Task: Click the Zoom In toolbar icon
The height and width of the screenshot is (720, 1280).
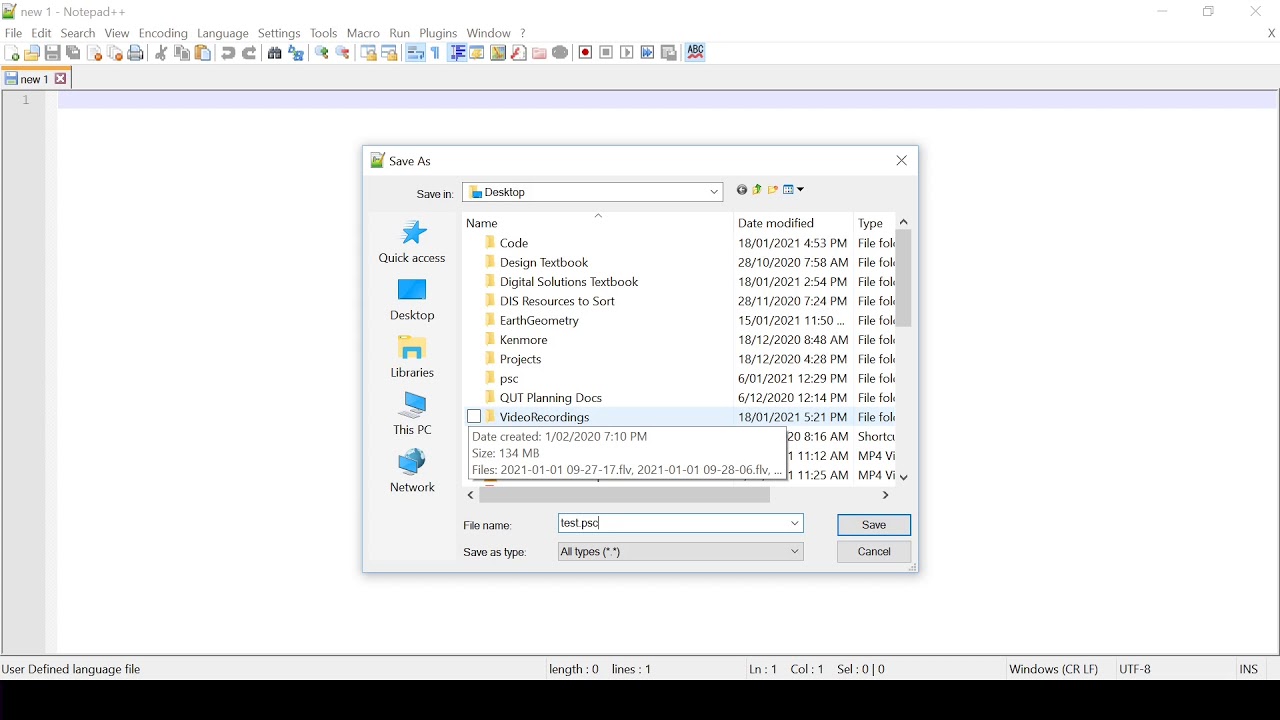Action: [322, 53]
